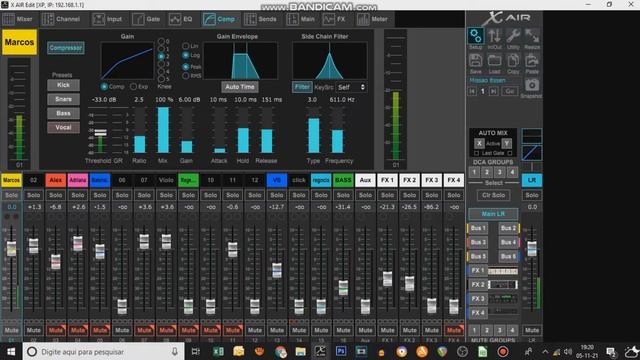640x360 pixels.
Task: Toggle the side chain Filter button
Action: pos(302,87)
